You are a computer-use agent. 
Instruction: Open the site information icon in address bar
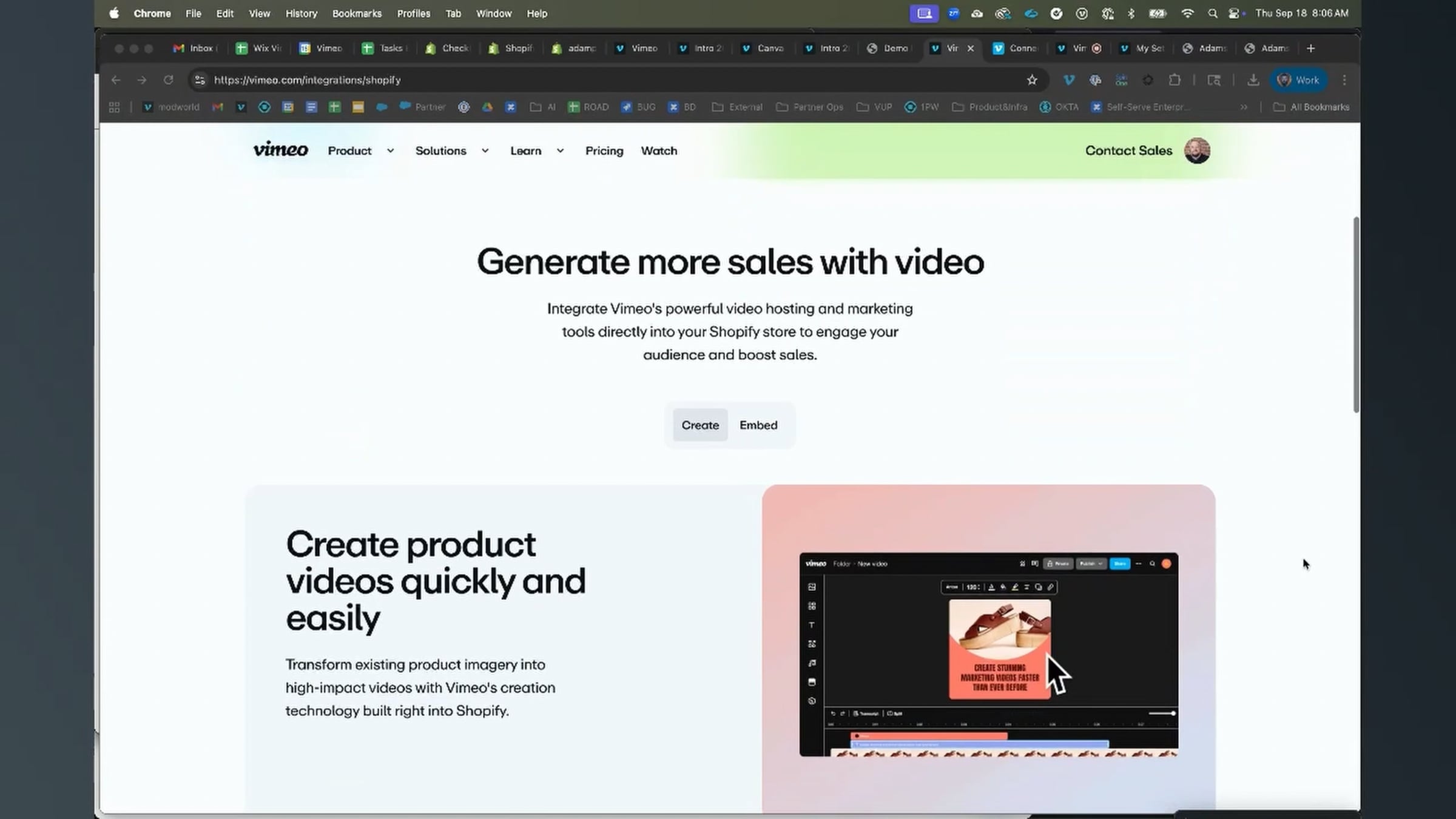(200, 80)
